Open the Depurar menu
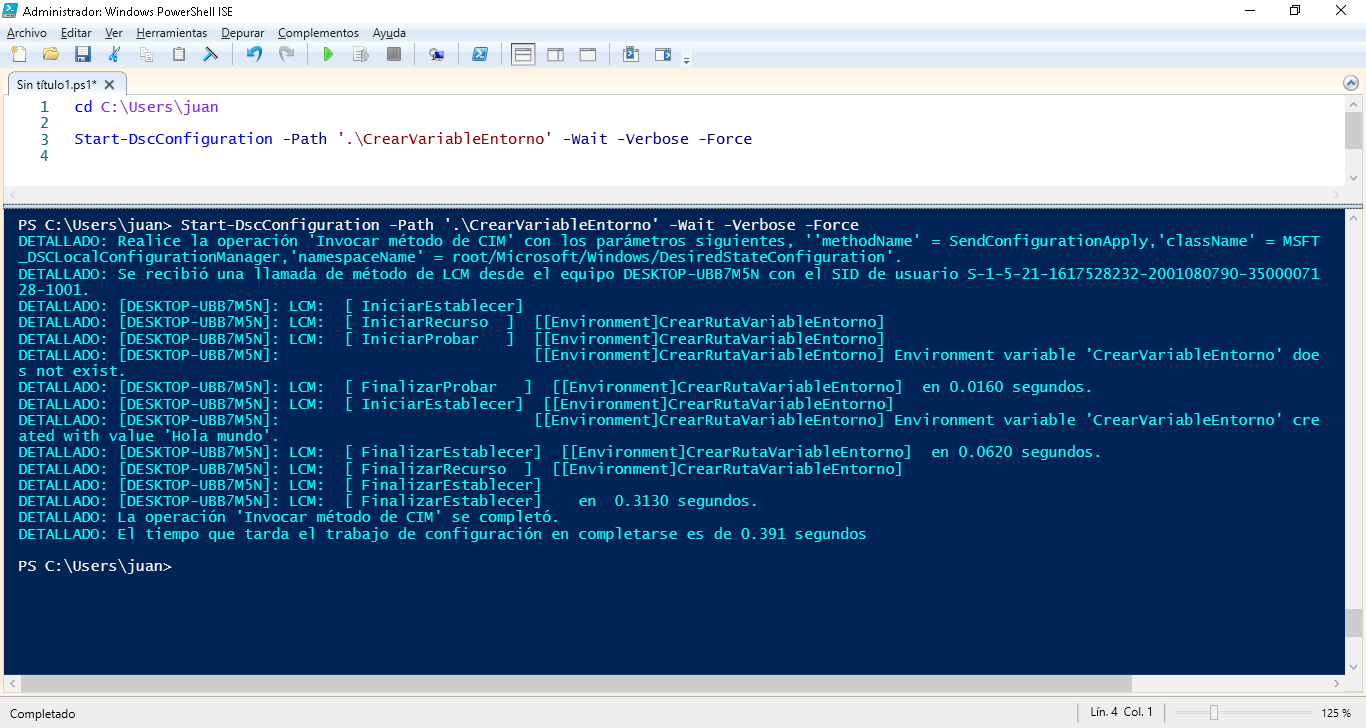The image size is (1366, 728). [x=243, y=33]
